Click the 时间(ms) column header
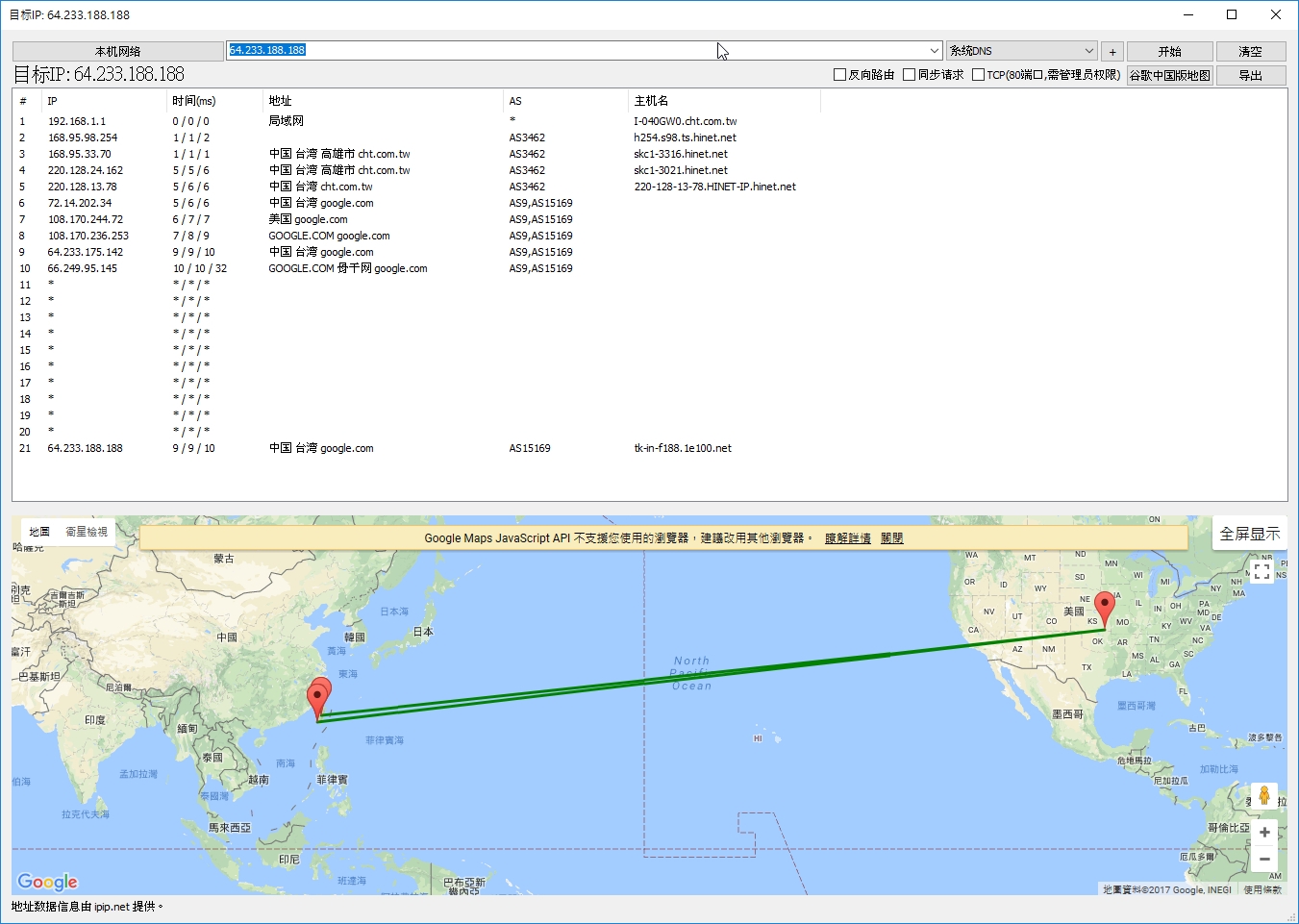Viewport: 1299px width, 924px height. [214, 101]
